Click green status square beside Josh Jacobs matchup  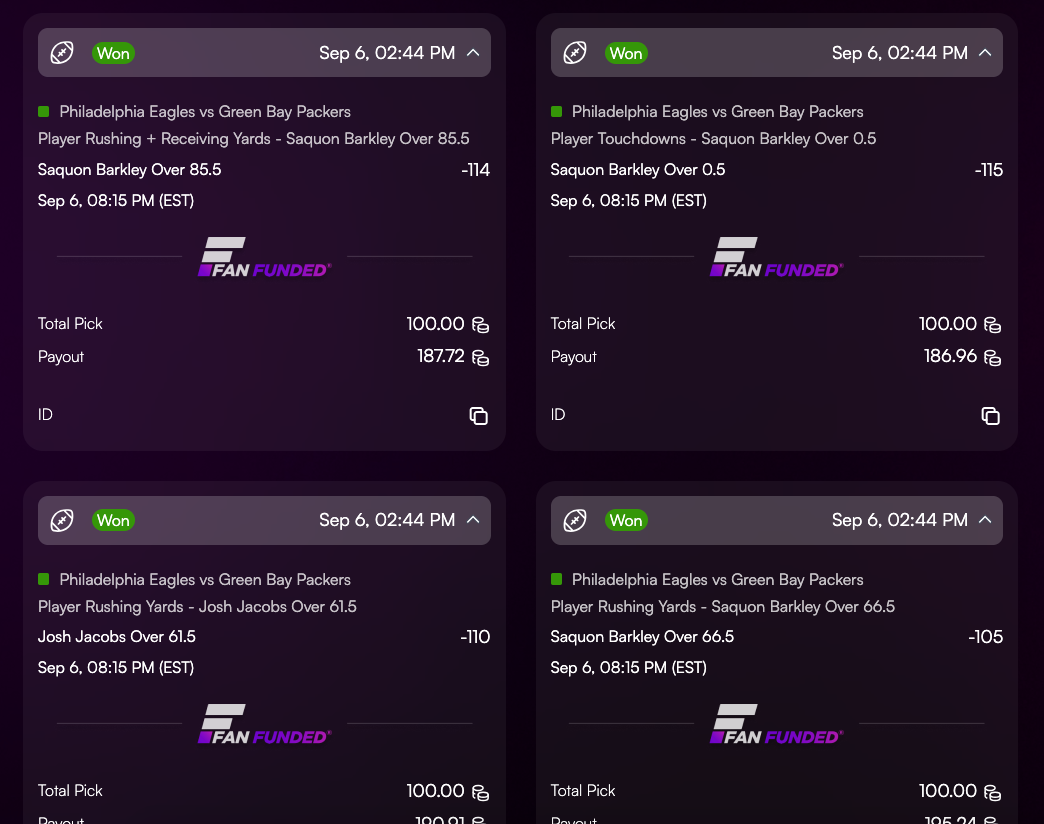[x=44, y=579]
